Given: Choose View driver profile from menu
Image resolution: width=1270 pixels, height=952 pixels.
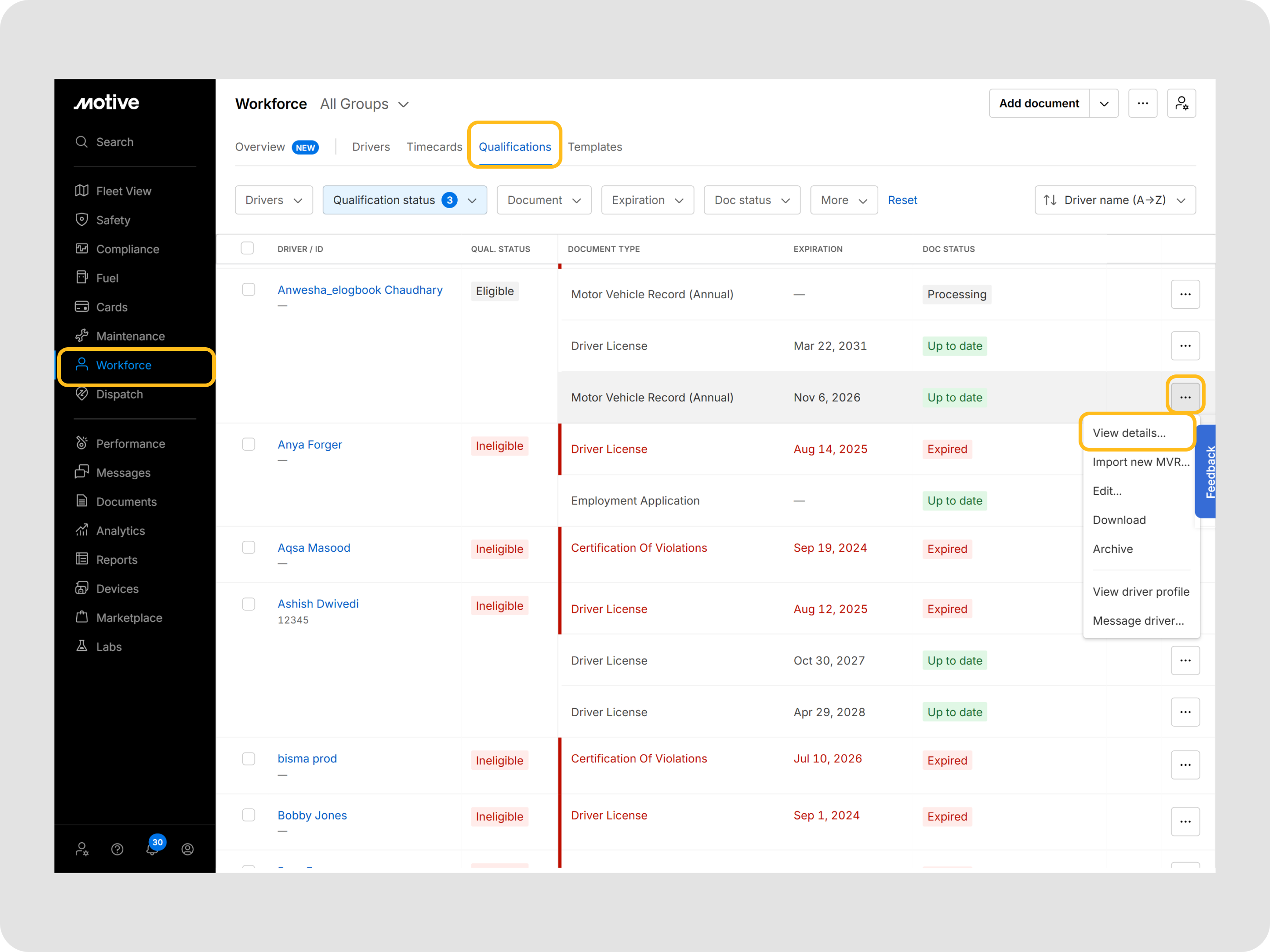Looking at the screenshot, I should [1141, 592].
